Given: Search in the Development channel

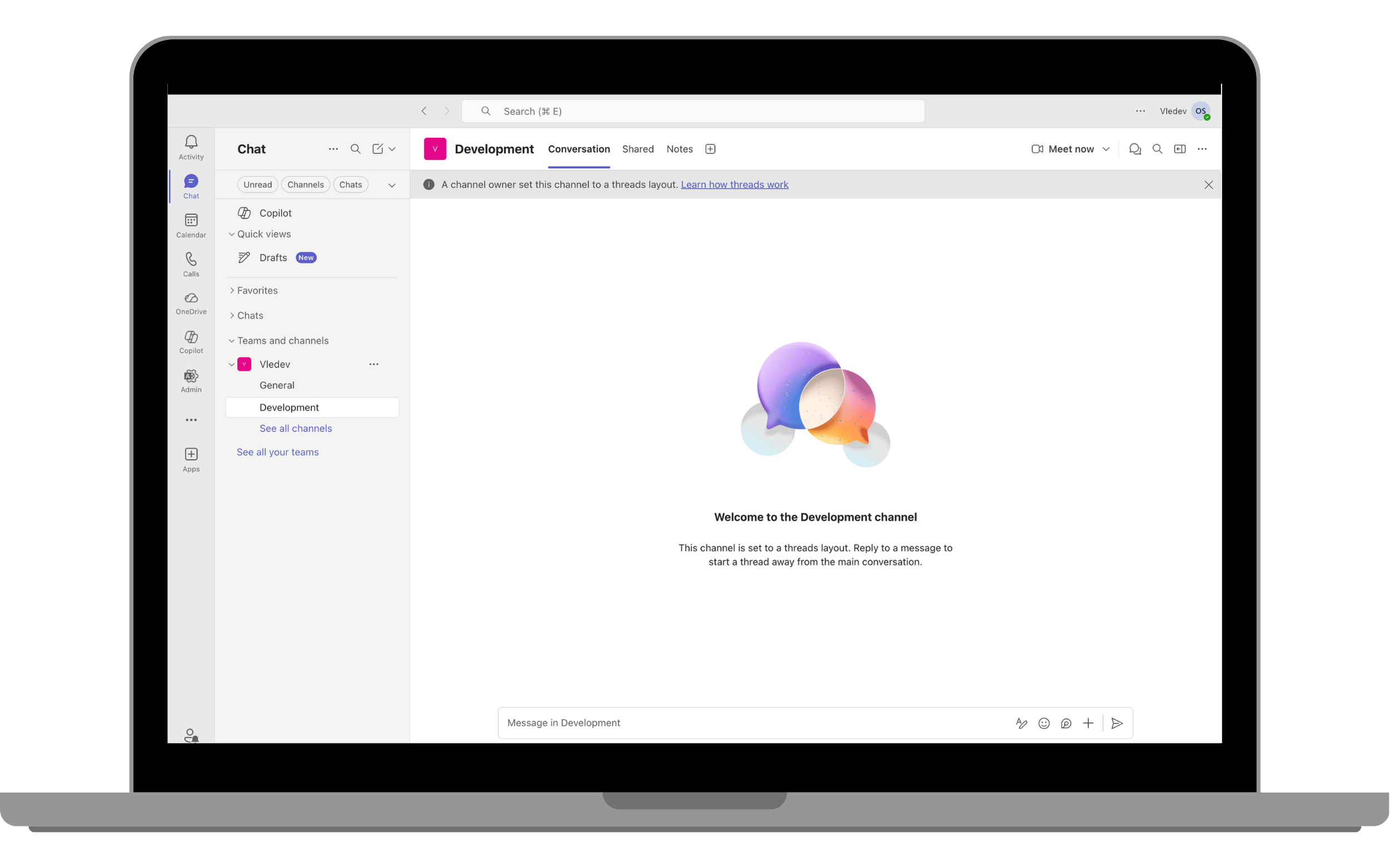Looking at the screenshot, I should [1158, 149].
